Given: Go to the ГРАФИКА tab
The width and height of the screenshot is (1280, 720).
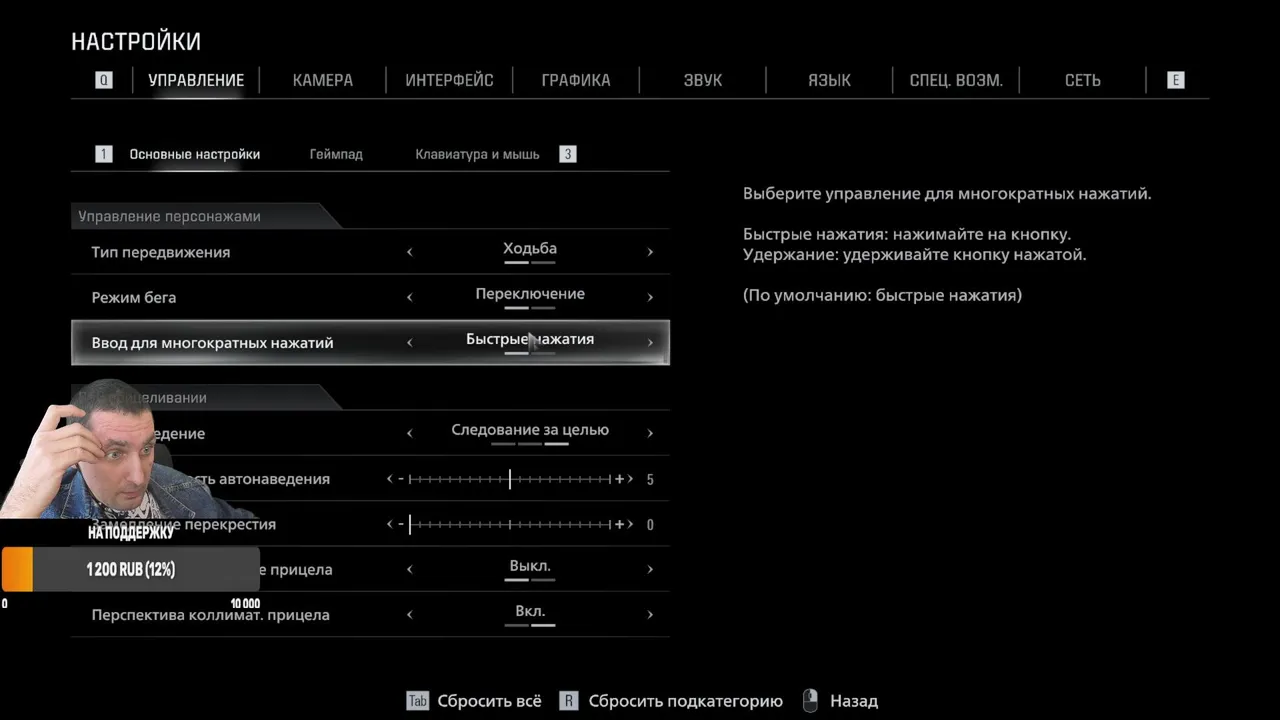Looking at the screenshot, I should pos(576,80).
